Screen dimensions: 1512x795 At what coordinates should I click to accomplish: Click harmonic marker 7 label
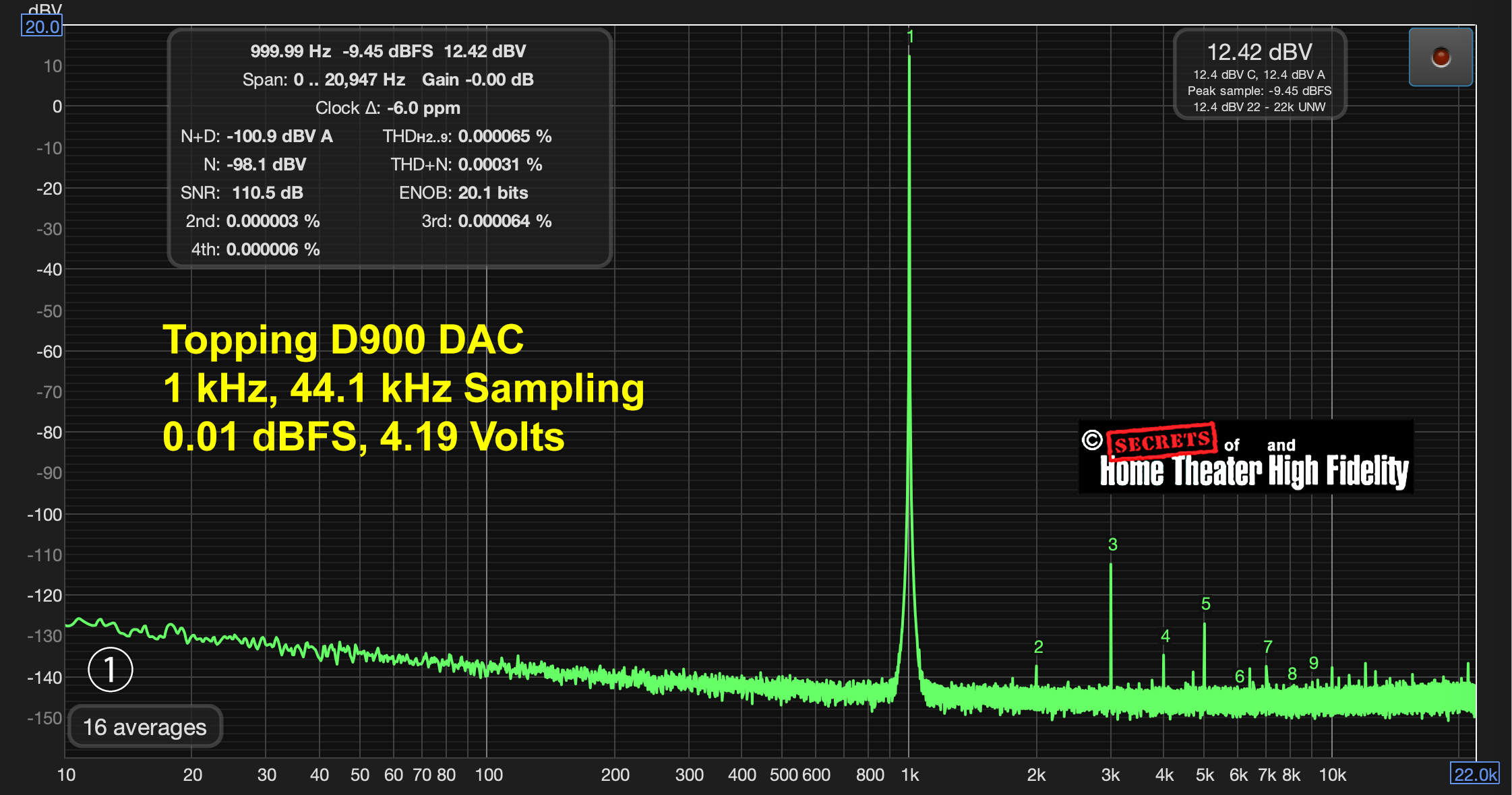tap(1267, 647)
